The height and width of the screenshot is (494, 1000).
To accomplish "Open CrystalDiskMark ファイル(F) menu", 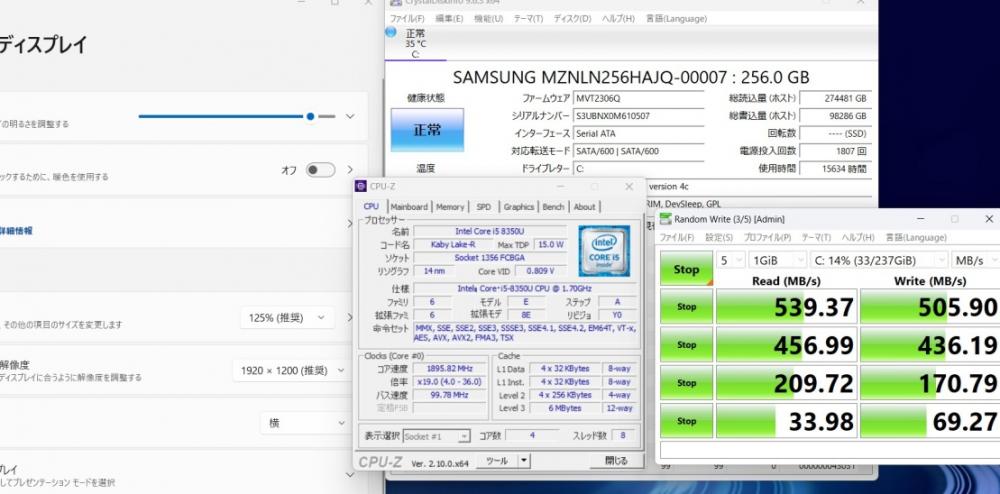I will (677, 237).
